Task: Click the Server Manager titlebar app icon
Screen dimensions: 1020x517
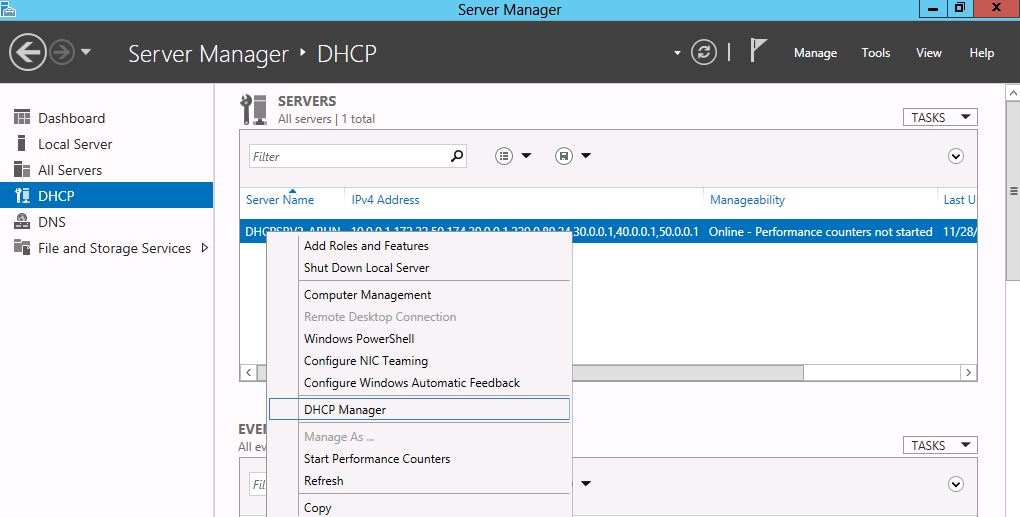Action: point(8,8)
